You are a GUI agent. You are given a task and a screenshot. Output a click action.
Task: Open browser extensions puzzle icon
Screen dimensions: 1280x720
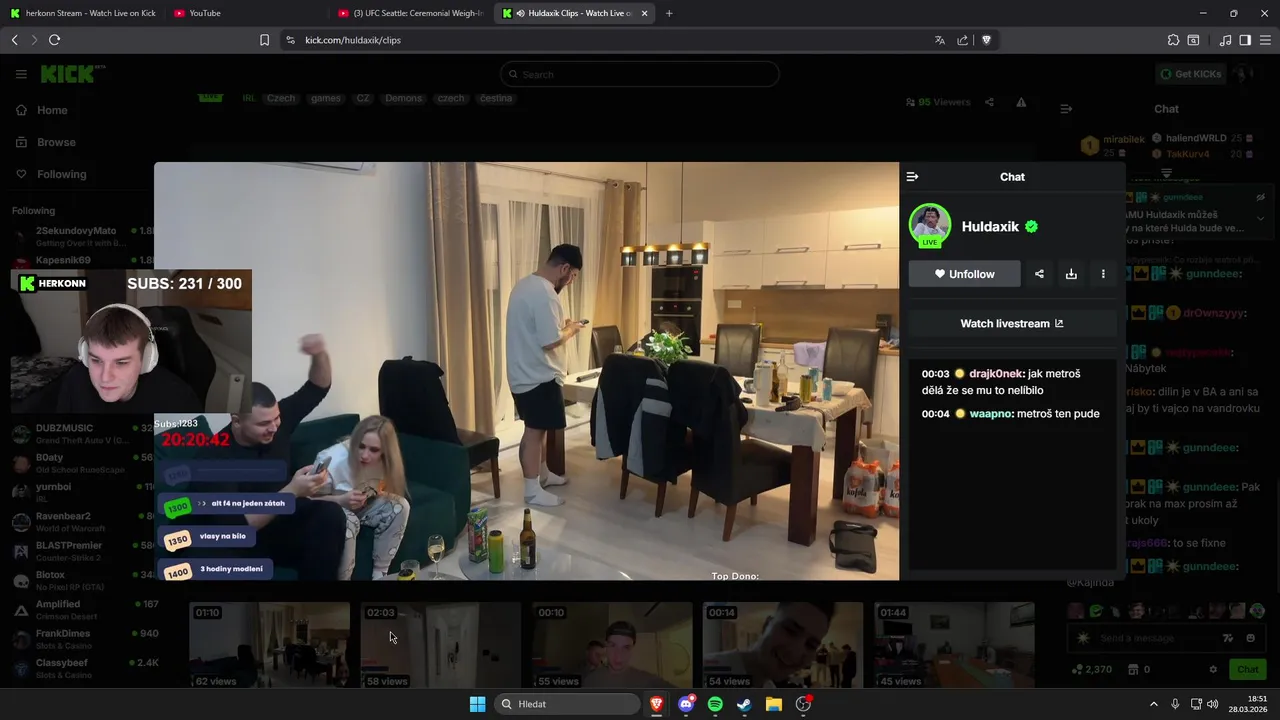(1173, 40)
